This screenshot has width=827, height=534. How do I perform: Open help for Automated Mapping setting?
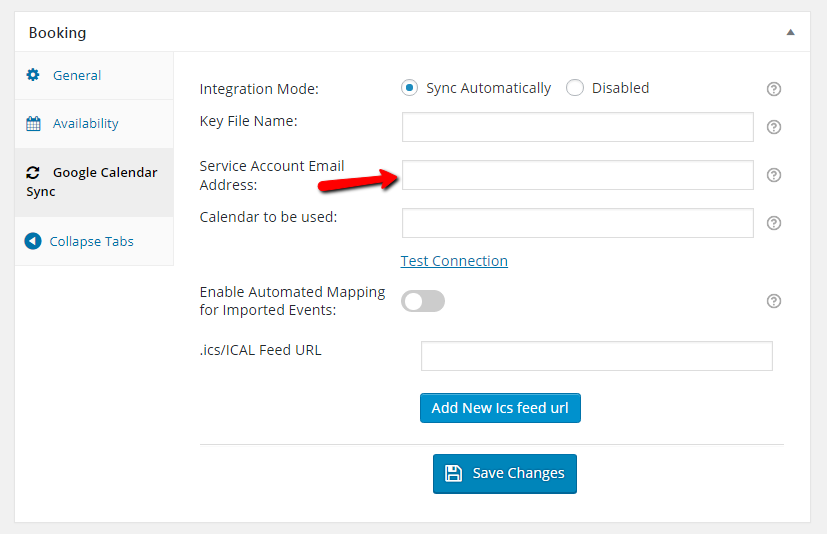[x=774, y=301]
